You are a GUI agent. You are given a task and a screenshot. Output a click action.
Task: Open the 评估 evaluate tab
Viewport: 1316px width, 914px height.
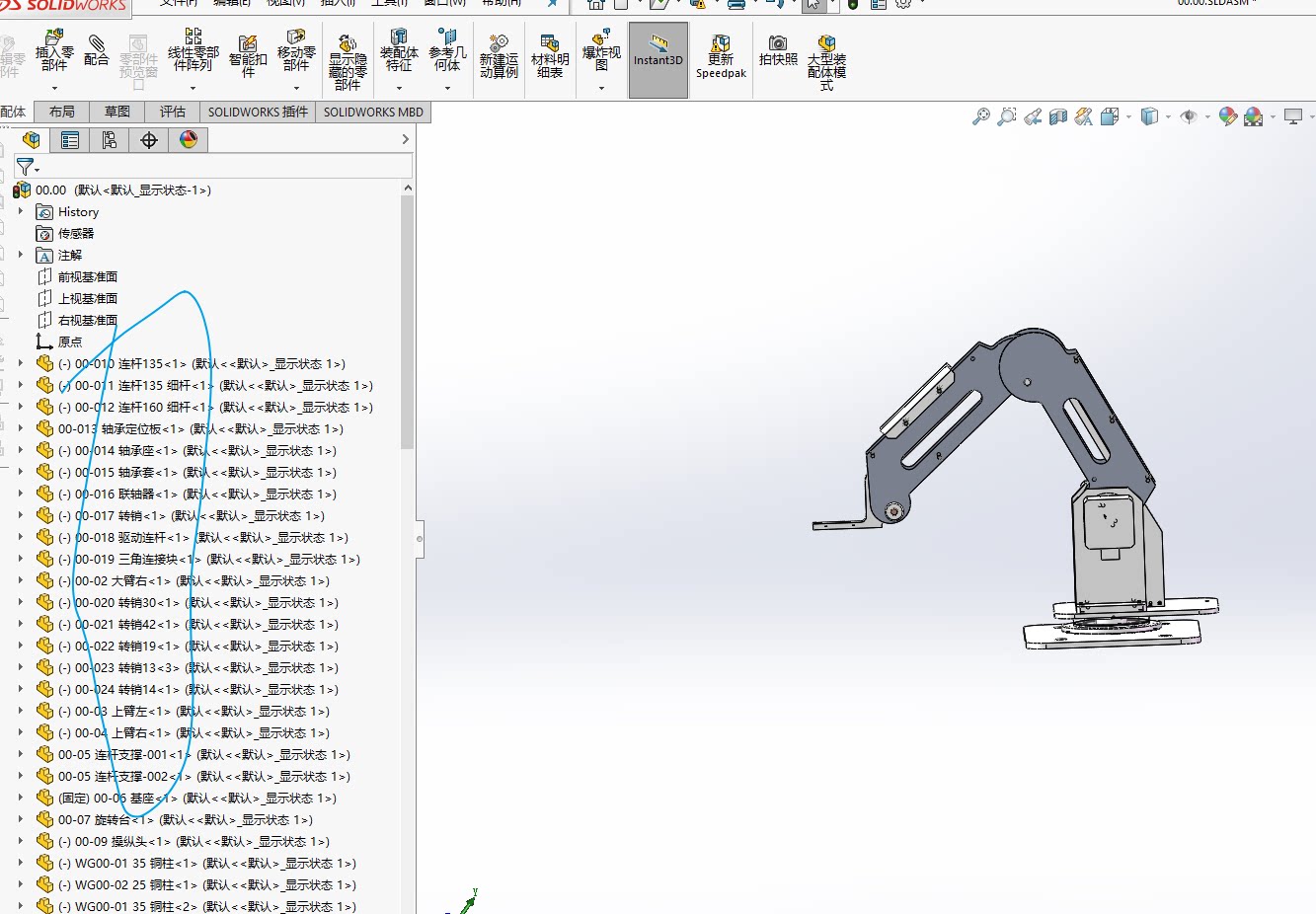[173, 112]
